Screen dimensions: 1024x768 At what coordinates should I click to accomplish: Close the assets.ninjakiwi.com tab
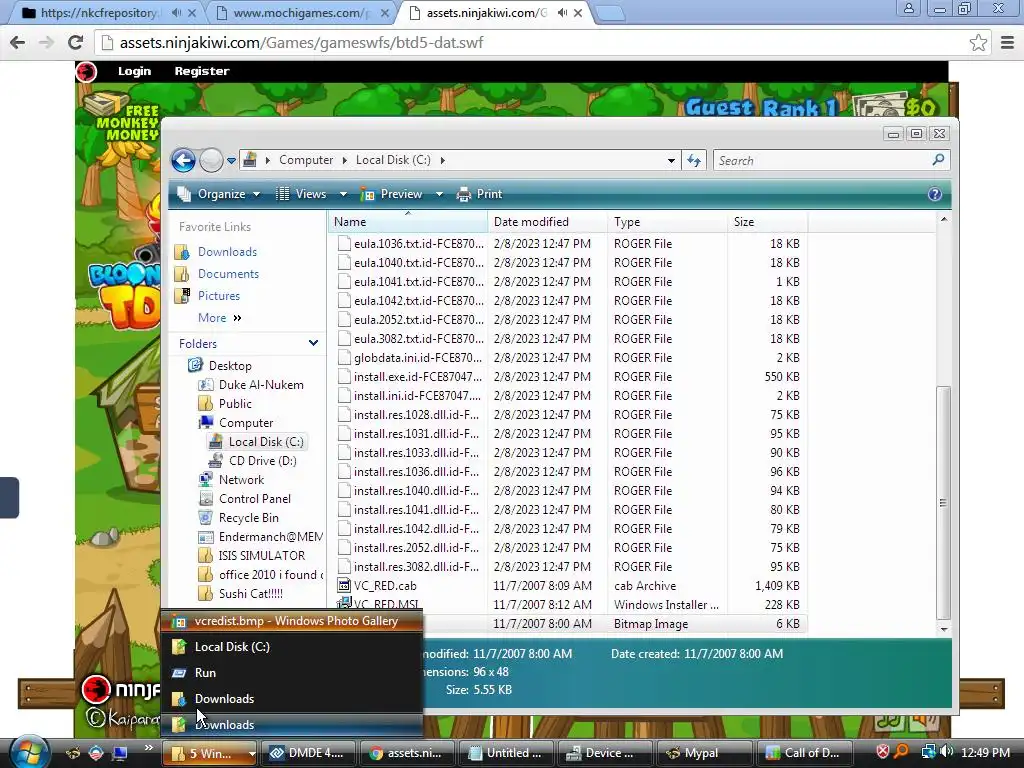click(x=578, y=12)
